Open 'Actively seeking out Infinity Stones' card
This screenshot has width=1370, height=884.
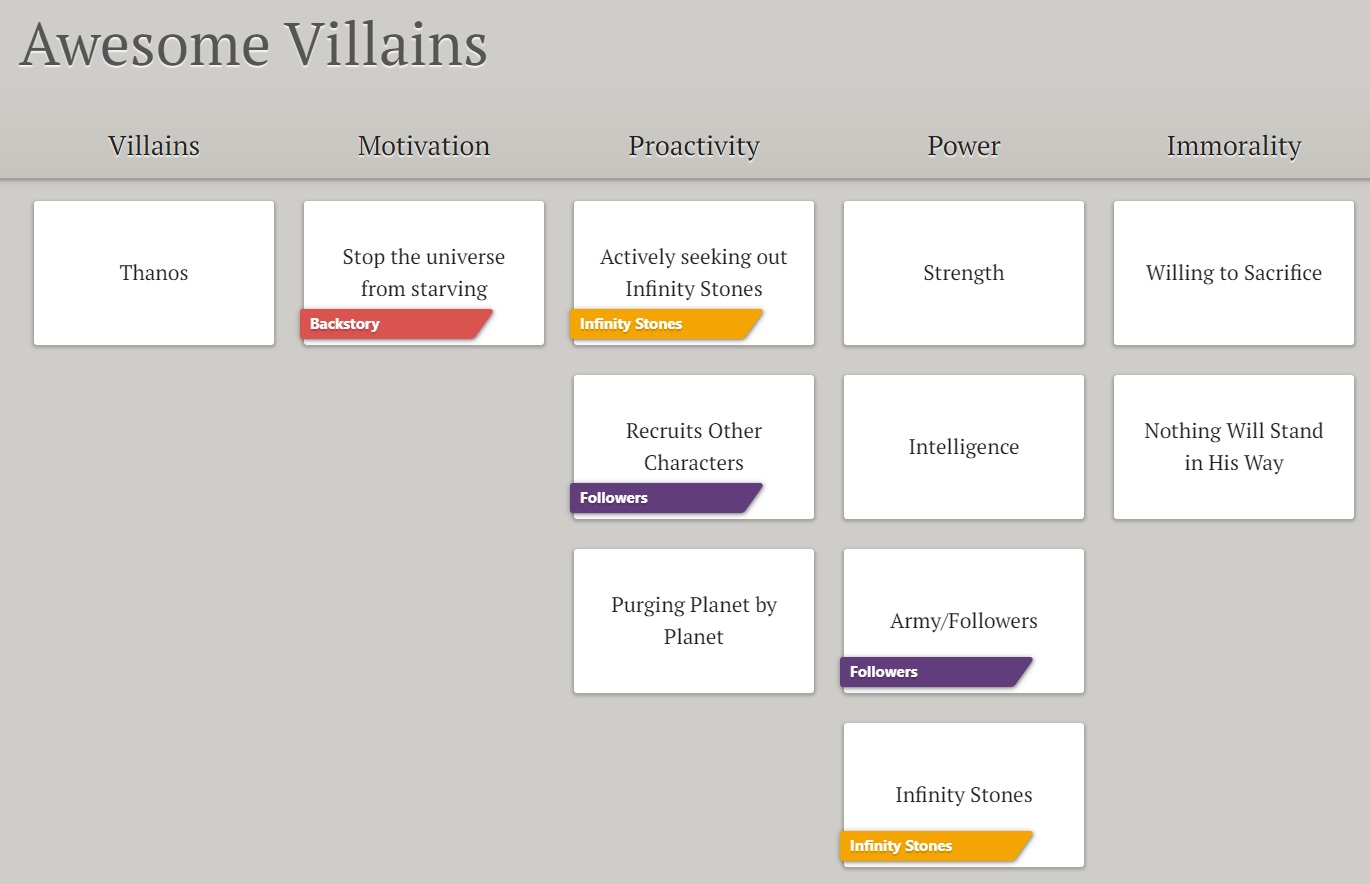coord(694,273)
